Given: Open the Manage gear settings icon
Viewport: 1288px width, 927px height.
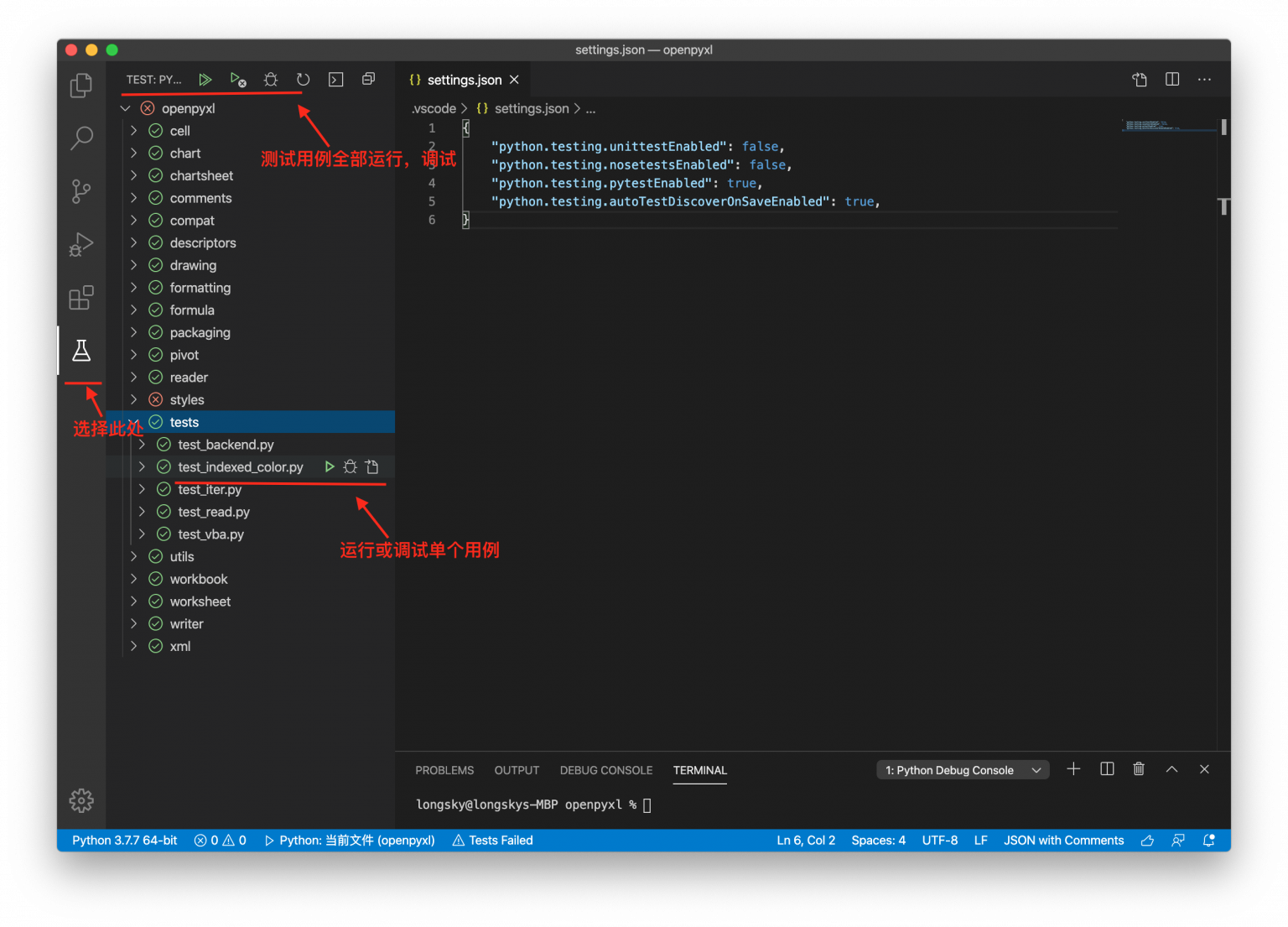Looking at the screenshot, I should click(81, 800).
